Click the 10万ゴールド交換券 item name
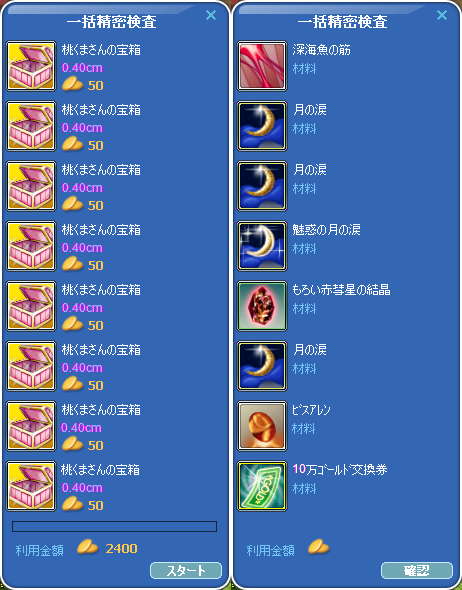 pyautogui.click(x=340, y=470)
